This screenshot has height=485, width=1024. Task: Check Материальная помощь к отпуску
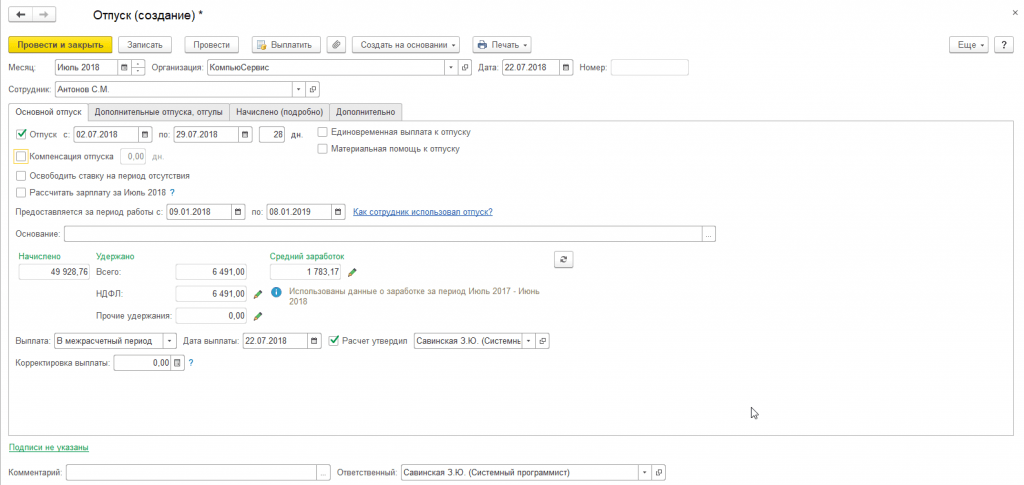[x=323, y=149]
